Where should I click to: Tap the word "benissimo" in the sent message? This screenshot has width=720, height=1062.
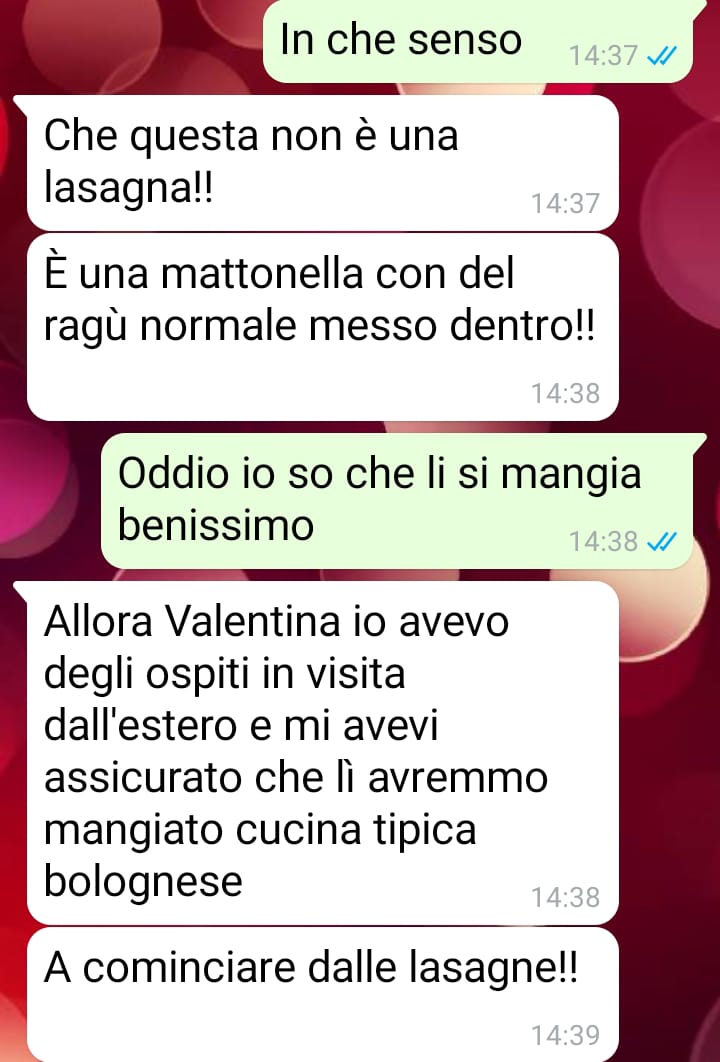(216, 525)
